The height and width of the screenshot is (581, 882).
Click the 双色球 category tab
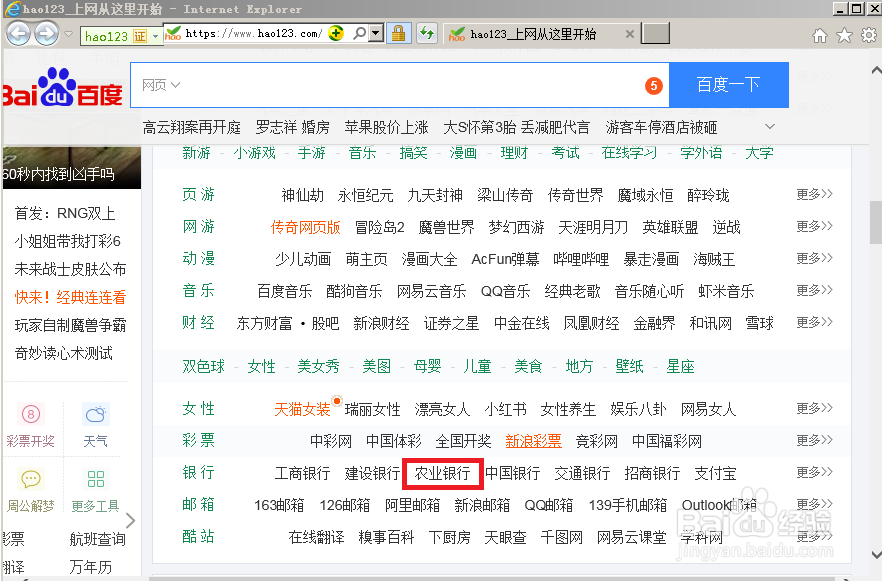tap(204, 367)
